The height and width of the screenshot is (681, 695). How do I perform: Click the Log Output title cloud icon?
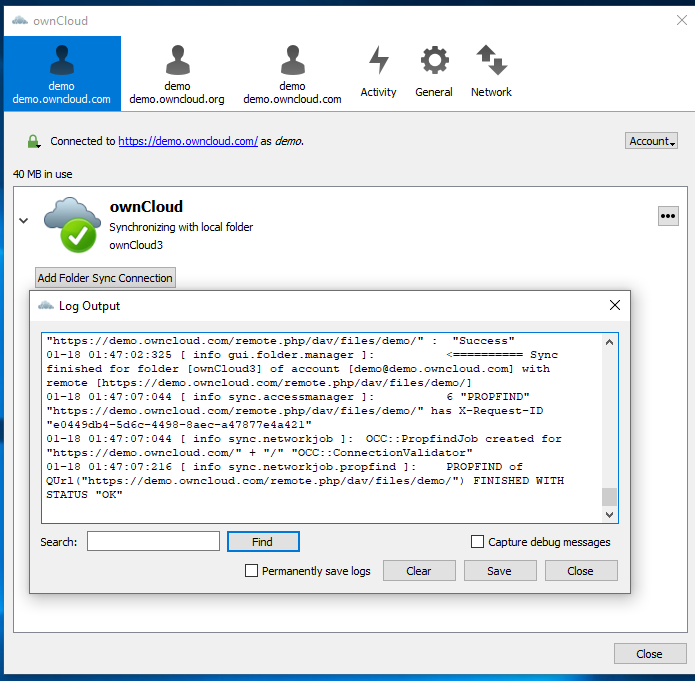click(46, 305)
